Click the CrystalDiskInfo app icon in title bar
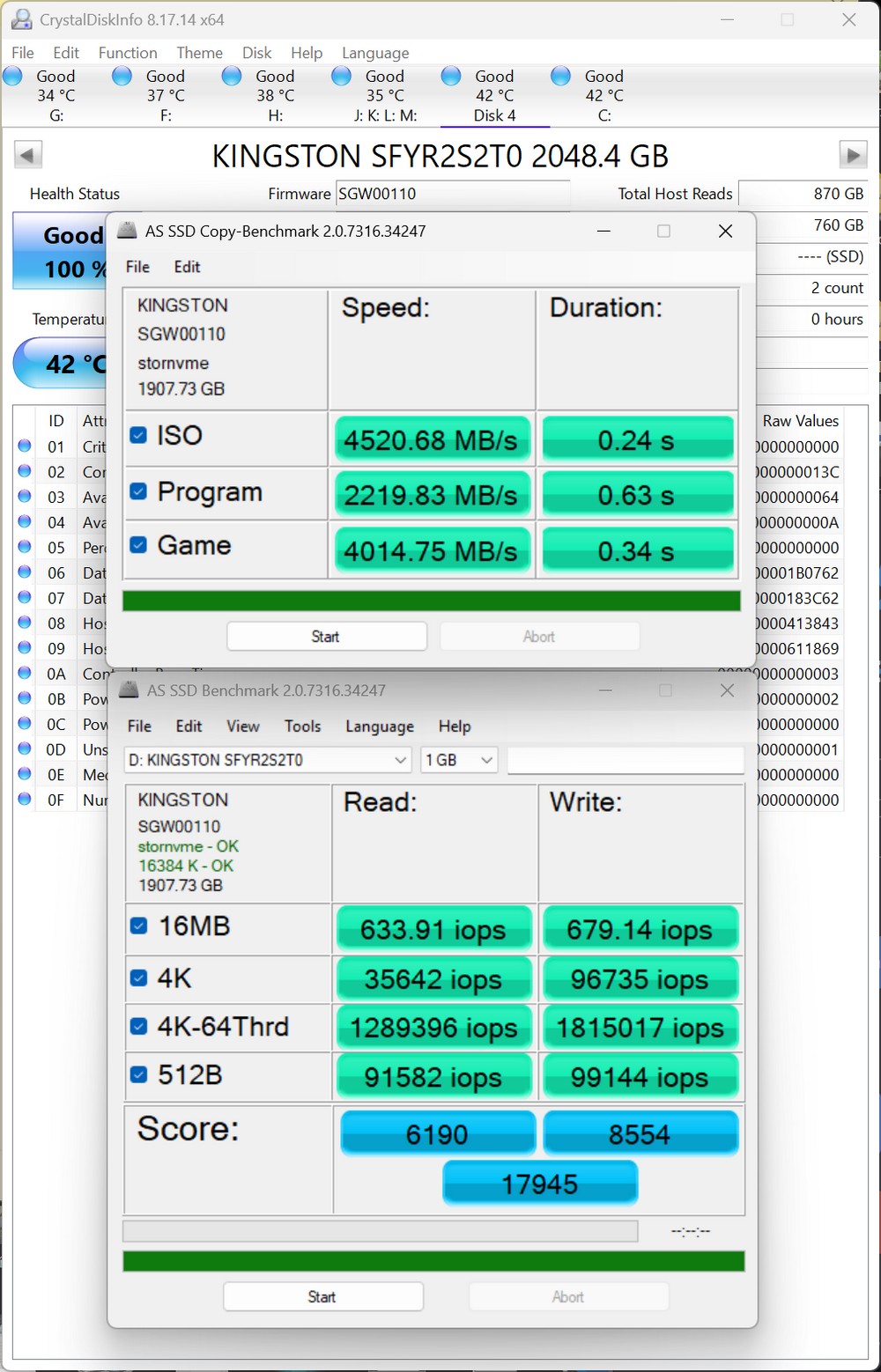 point(22,19)
